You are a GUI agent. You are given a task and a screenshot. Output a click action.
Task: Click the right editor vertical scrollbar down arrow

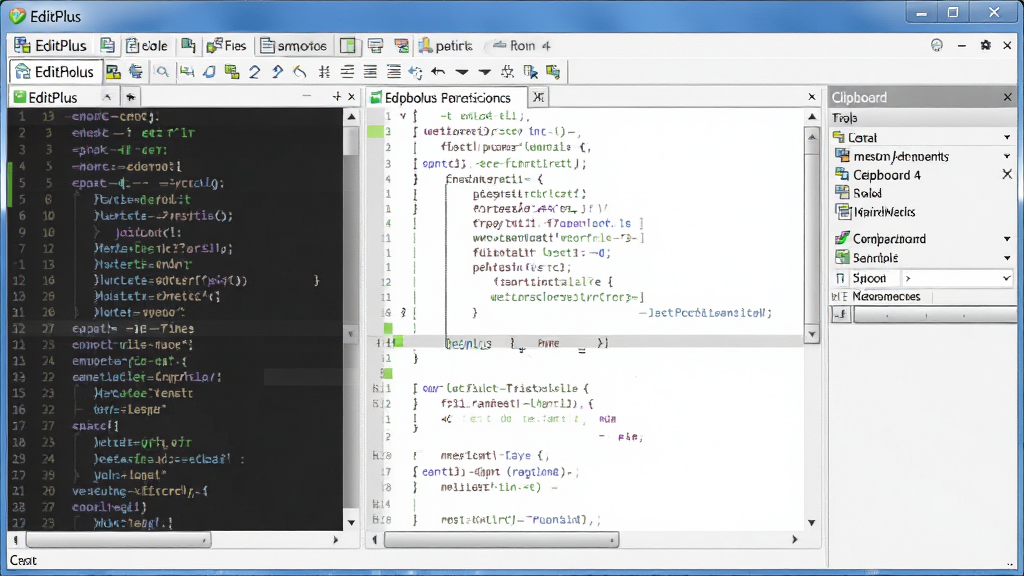[x=812, y=522]
